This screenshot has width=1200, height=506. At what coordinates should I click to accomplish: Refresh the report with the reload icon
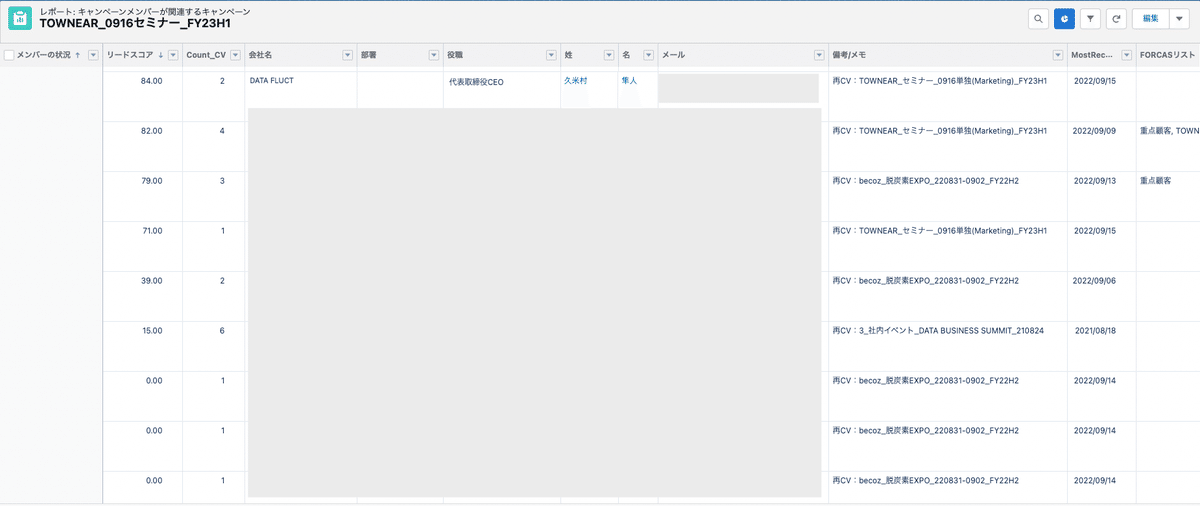click(x=1116, y=18)
